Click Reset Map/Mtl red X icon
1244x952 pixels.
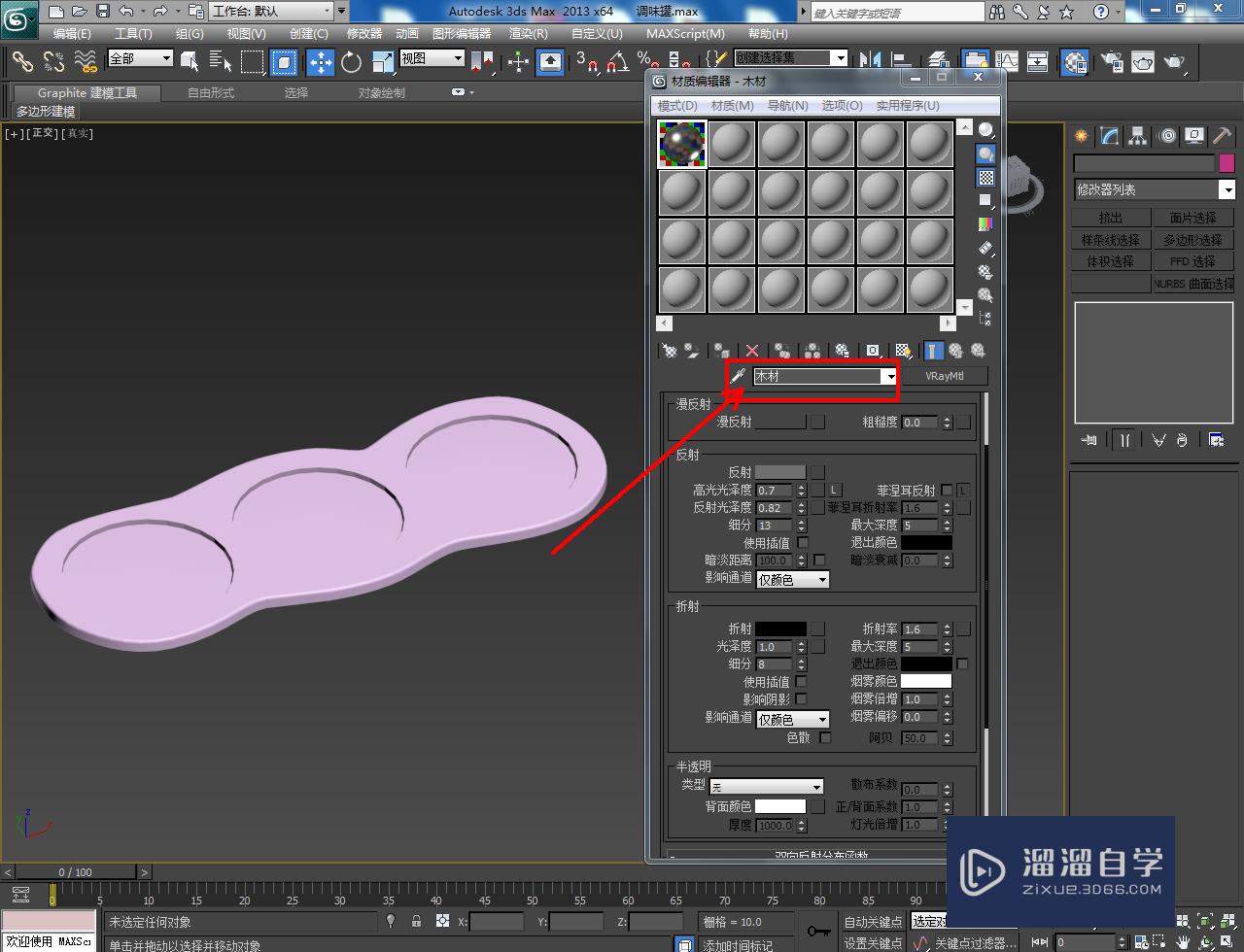click(x=752, y=351)
